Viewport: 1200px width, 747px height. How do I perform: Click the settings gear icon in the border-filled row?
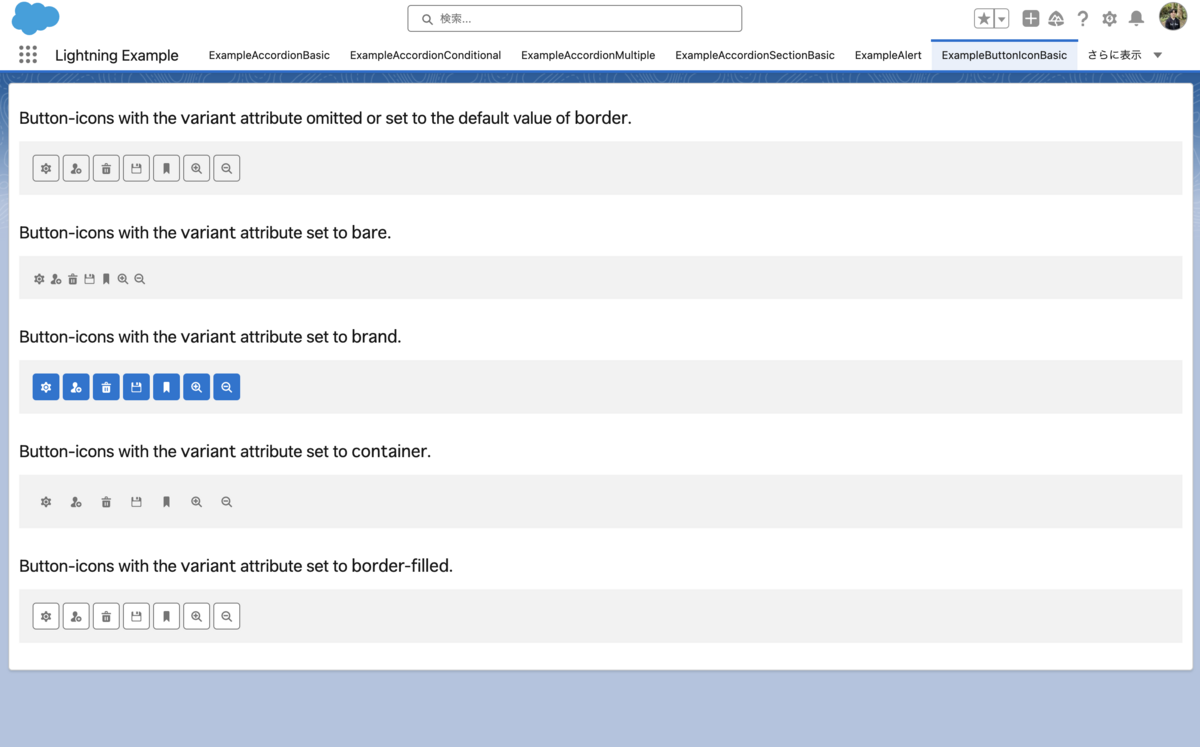(46, 616)
